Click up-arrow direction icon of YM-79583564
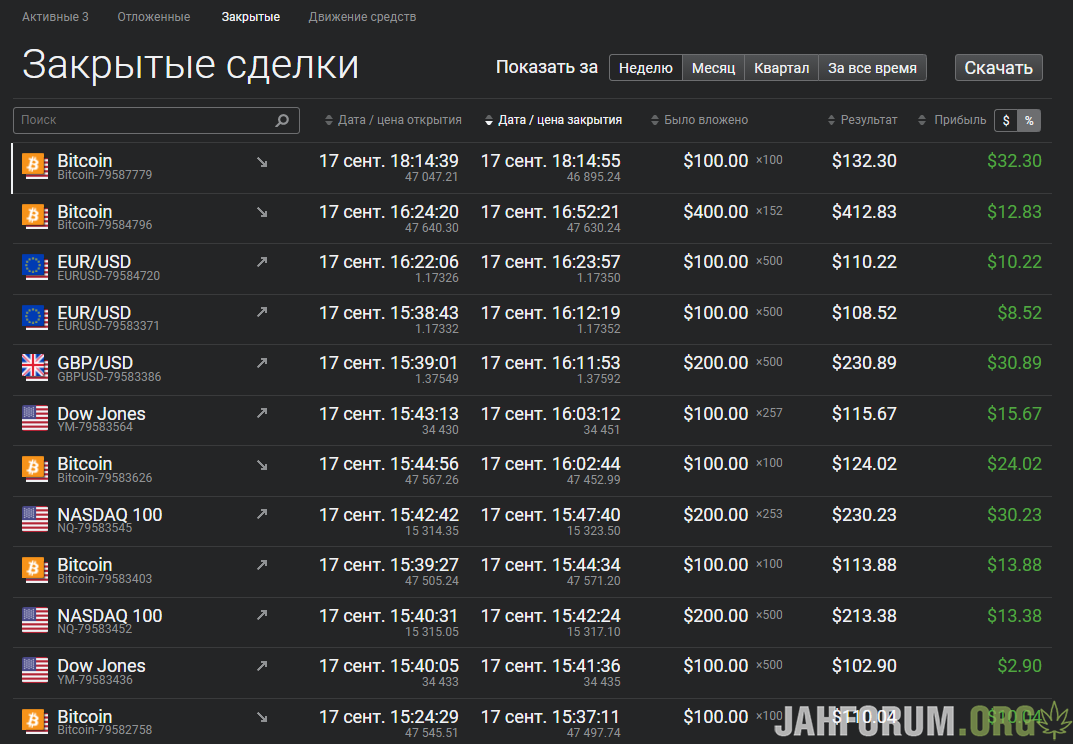Image resolution: width=1073 pixels, height=744 pixels. pyautogui.click(x=262, y=413)
